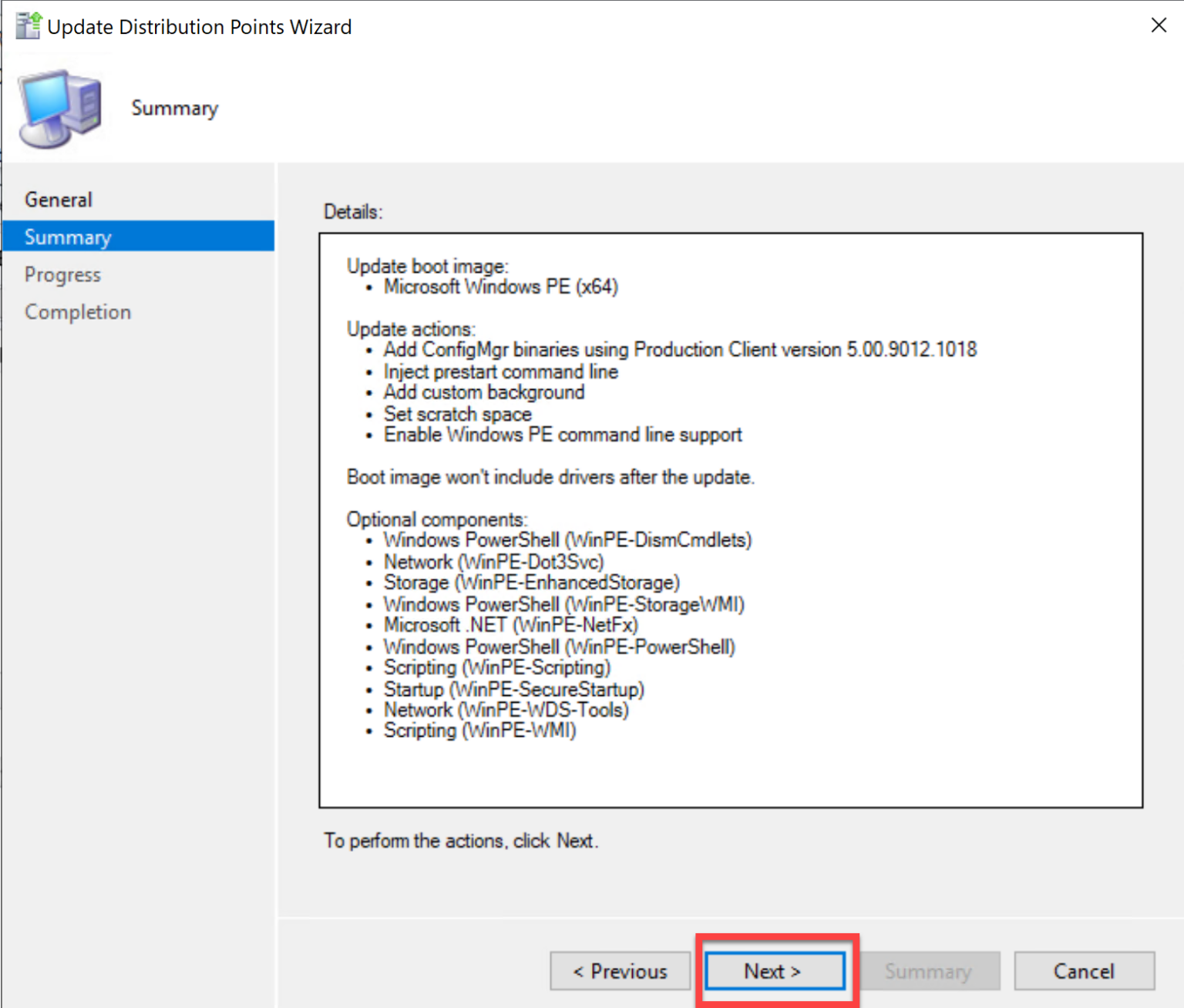Select the WinPE-PowerShell optional component entry

point(558,646)
